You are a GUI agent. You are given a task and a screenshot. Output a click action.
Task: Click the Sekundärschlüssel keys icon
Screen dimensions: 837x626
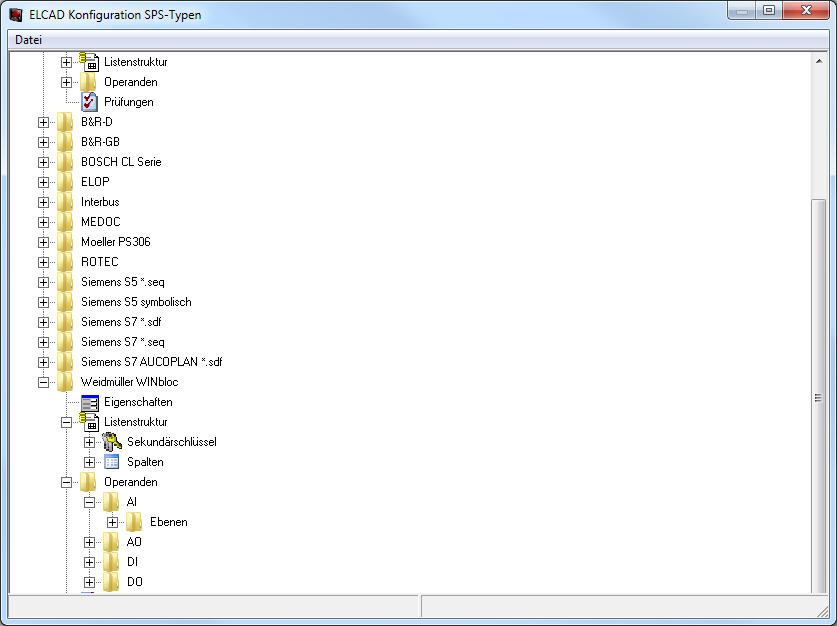[112, 442]
